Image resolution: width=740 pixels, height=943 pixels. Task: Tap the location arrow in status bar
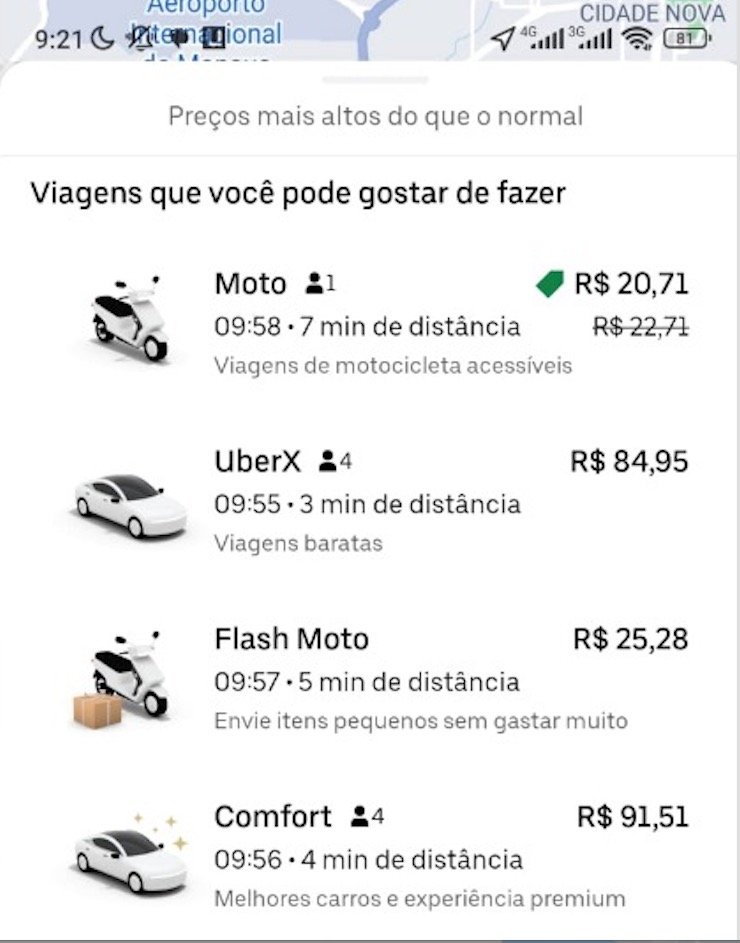click(x=502, y=39)
